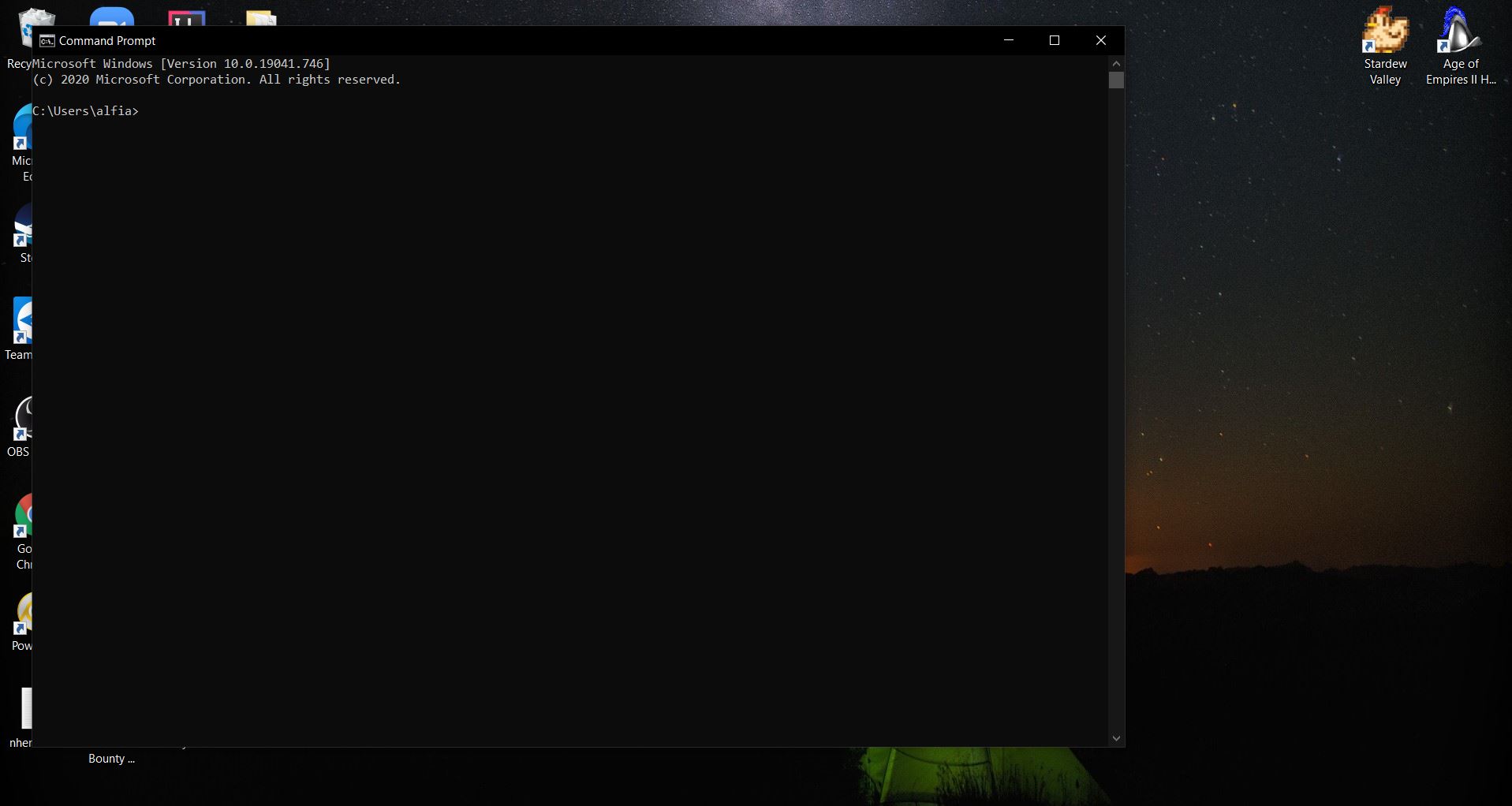Screen dimensions: 1512x806
Task: Click the scrollbar up arrow
Action: coord(1115,63)
